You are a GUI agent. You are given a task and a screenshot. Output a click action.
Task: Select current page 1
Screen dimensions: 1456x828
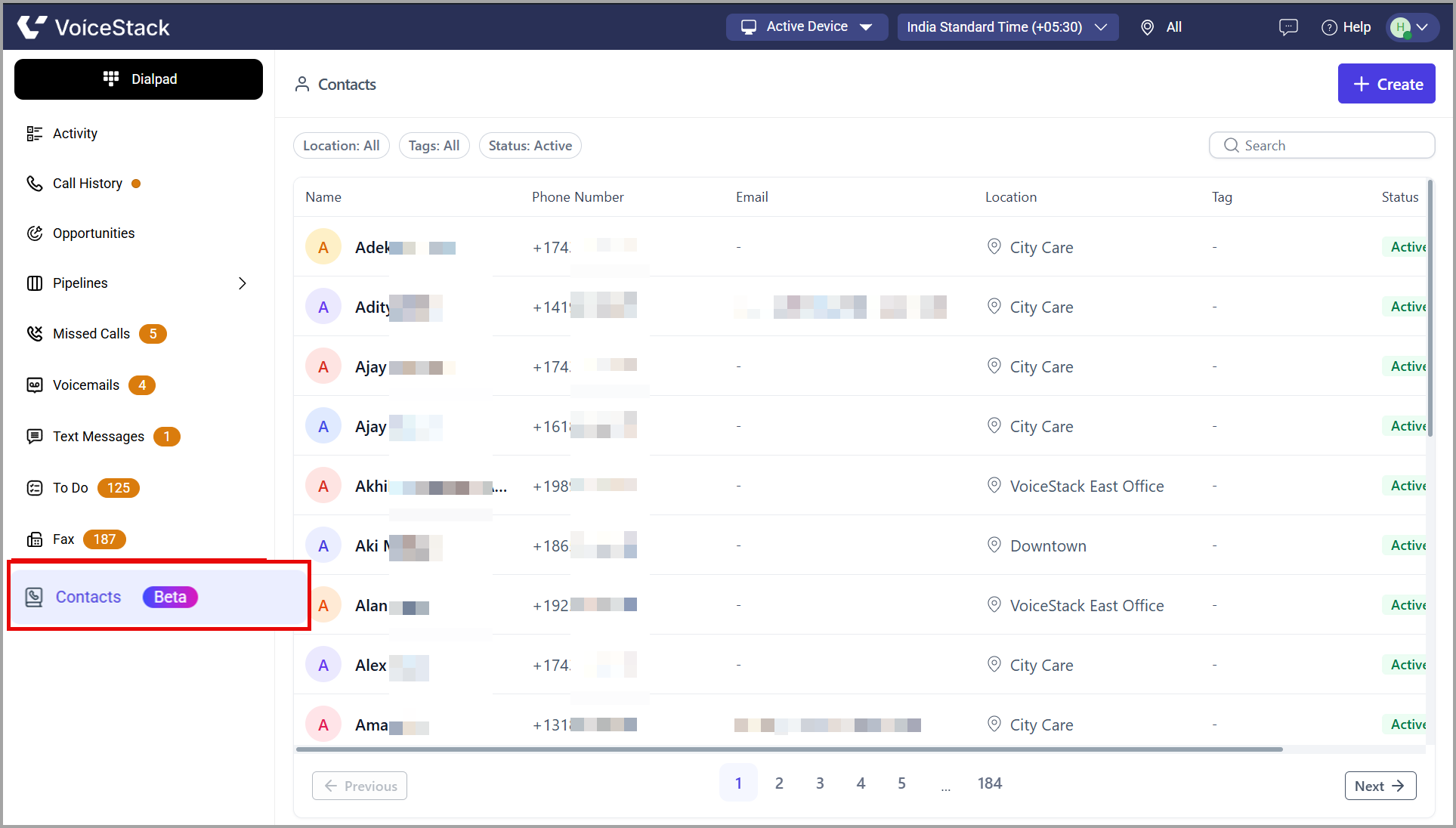738,783
